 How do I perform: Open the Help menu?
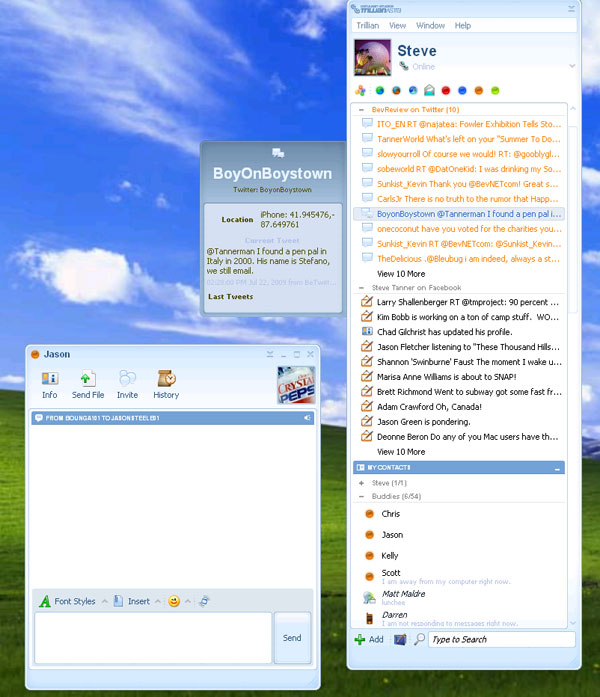[x=463, y=26]
